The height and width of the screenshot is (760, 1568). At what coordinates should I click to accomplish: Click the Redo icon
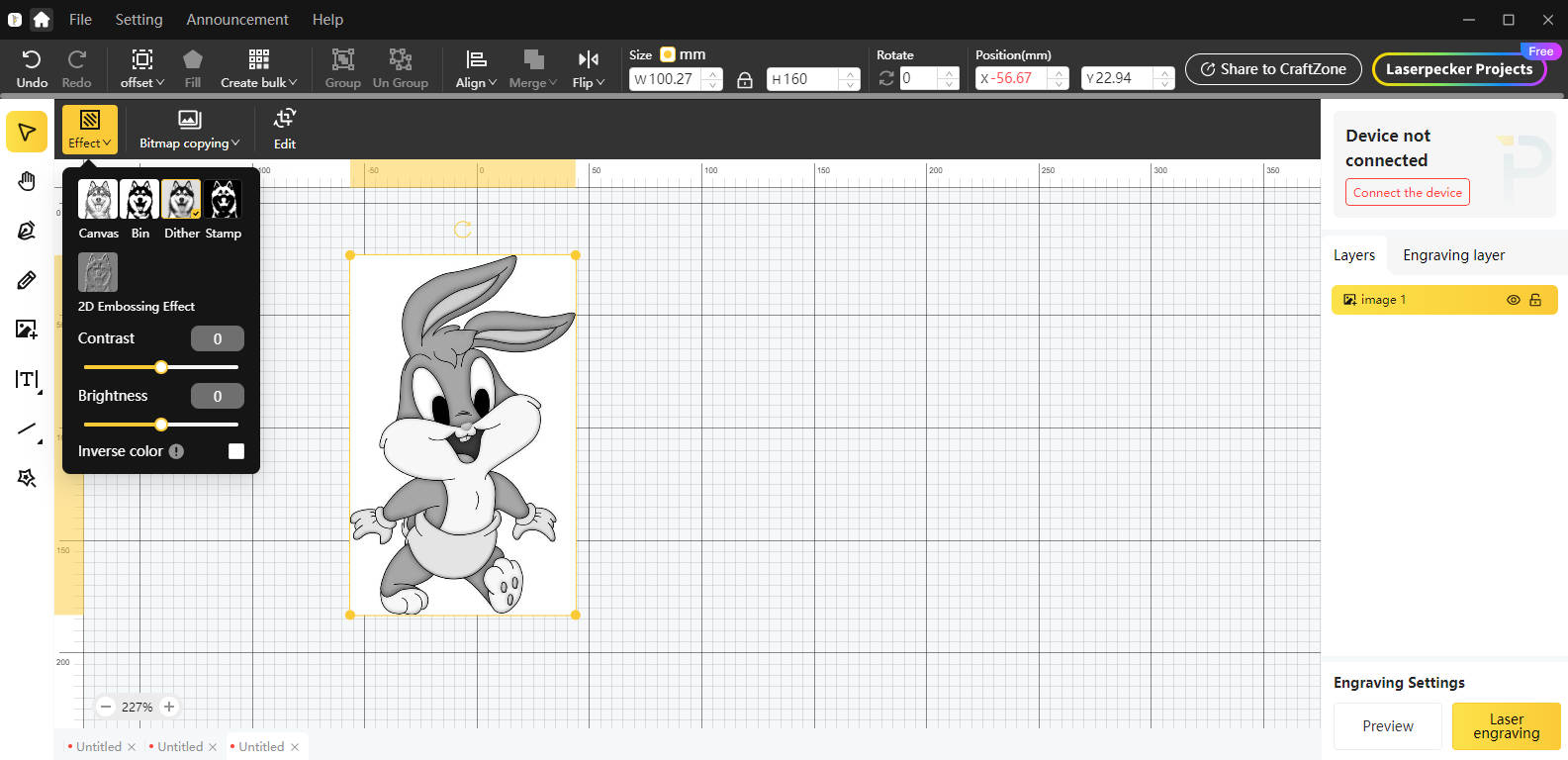click(x=76, y=59)
